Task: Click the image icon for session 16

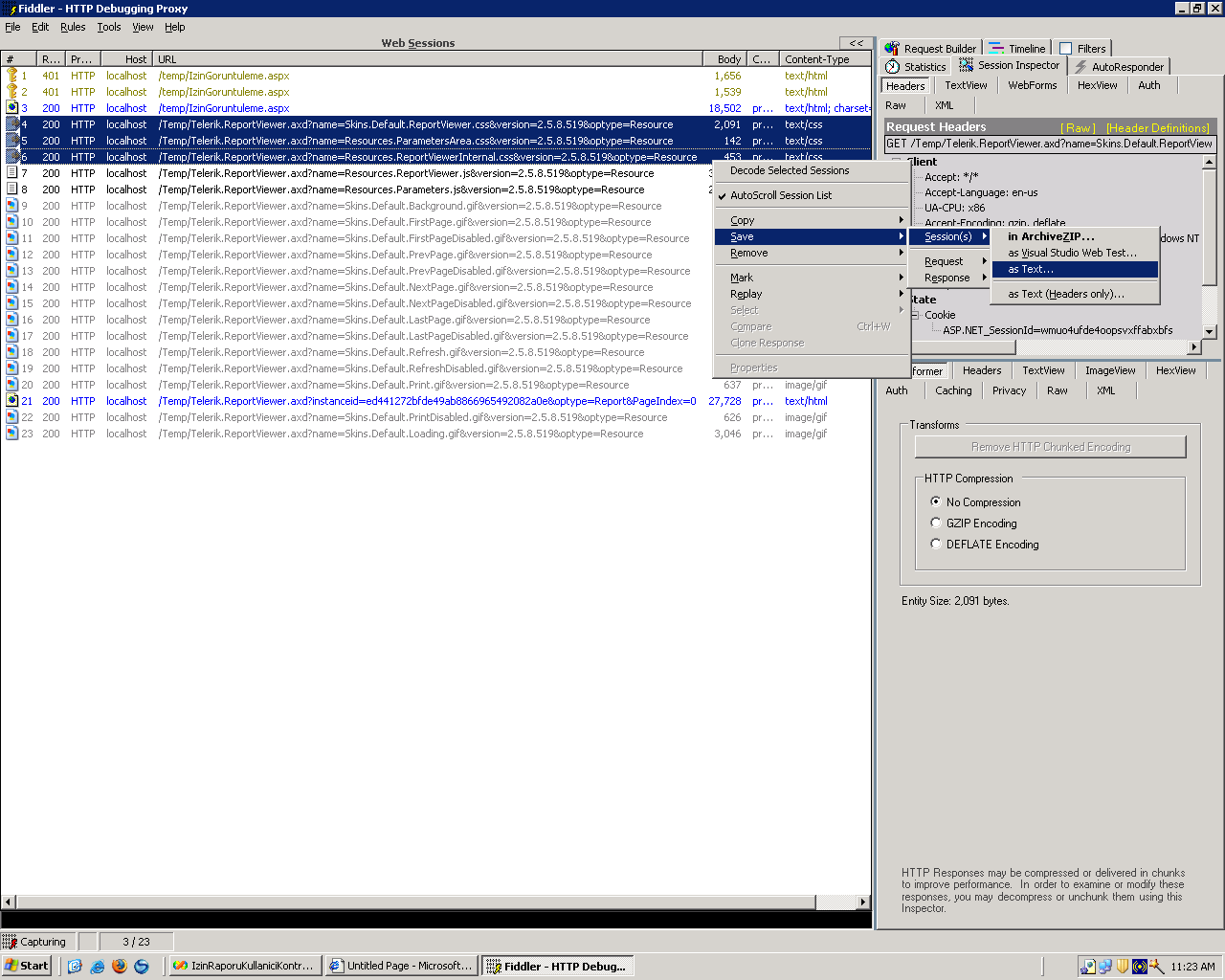Action: coord(12,320)
